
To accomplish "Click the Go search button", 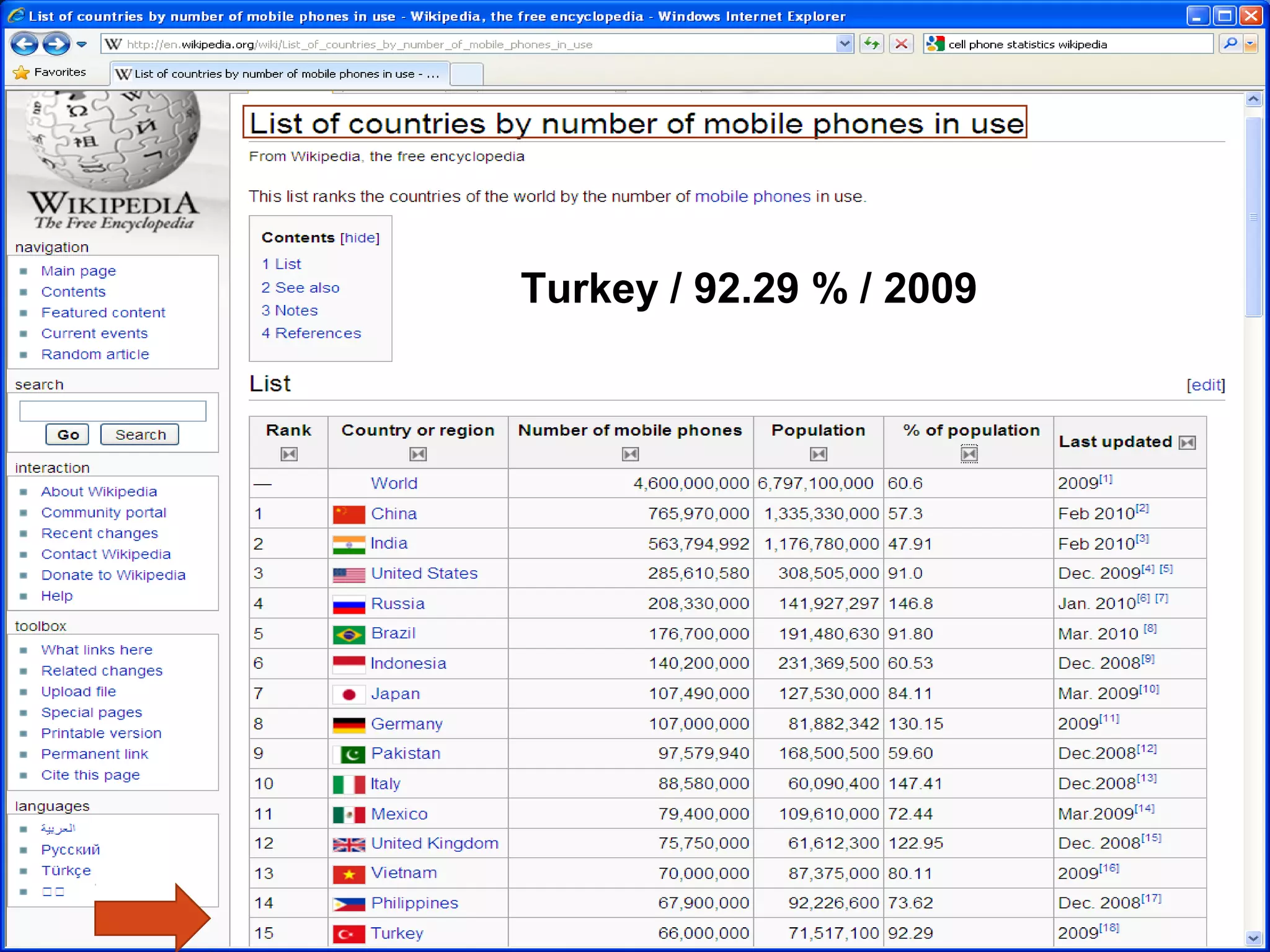I will [68, 434].
